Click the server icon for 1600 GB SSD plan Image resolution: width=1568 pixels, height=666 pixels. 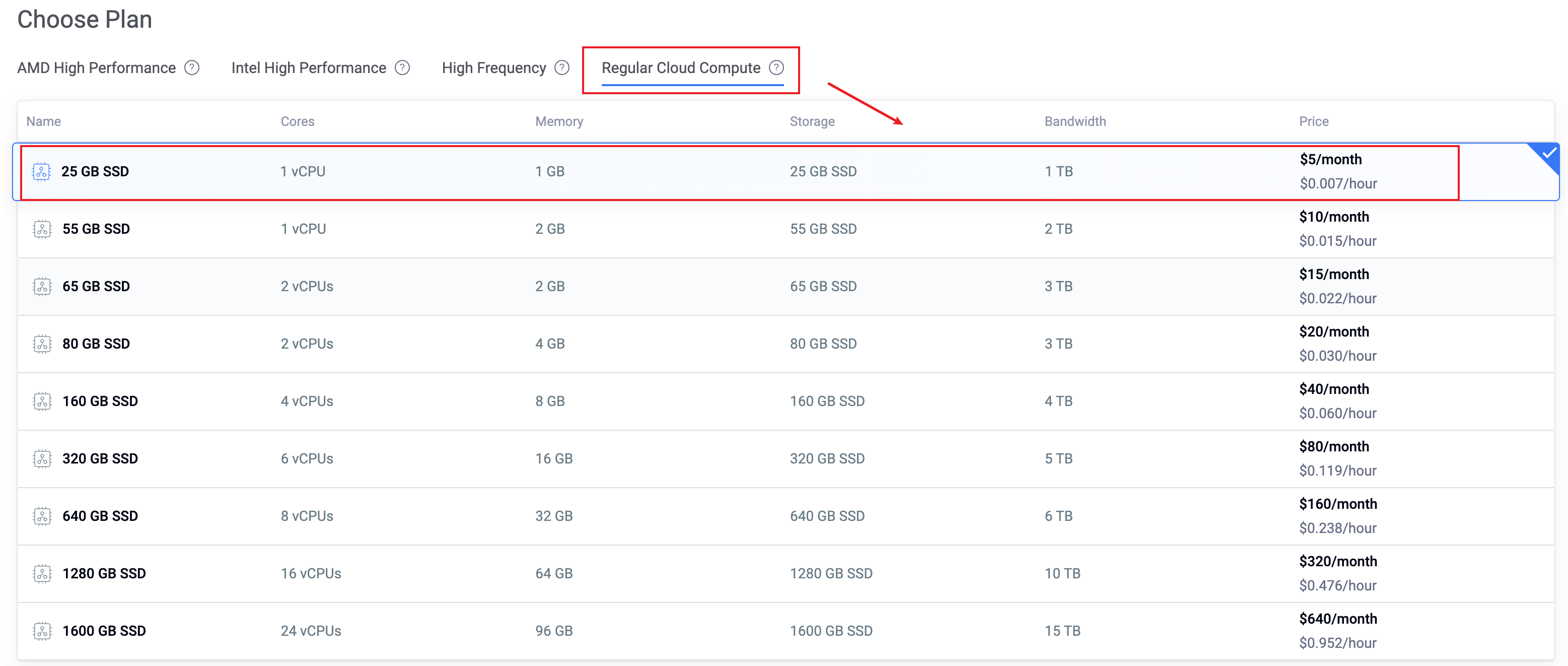(x=42, y=631)
